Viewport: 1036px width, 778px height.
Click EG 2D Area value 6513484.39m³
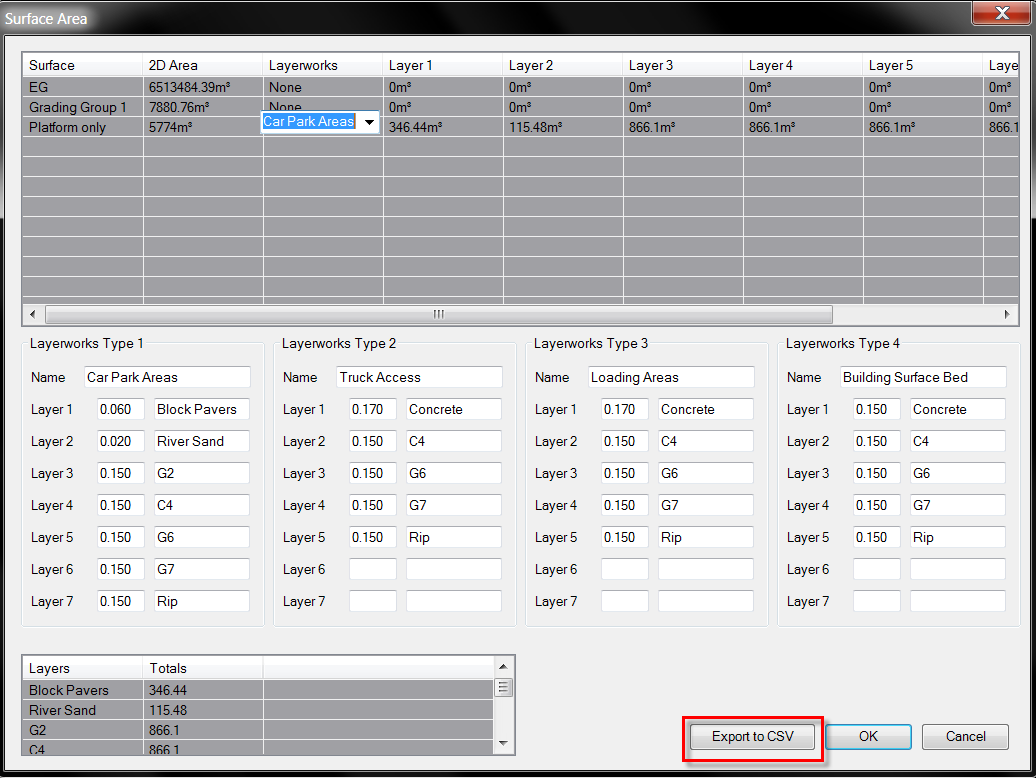189,87
